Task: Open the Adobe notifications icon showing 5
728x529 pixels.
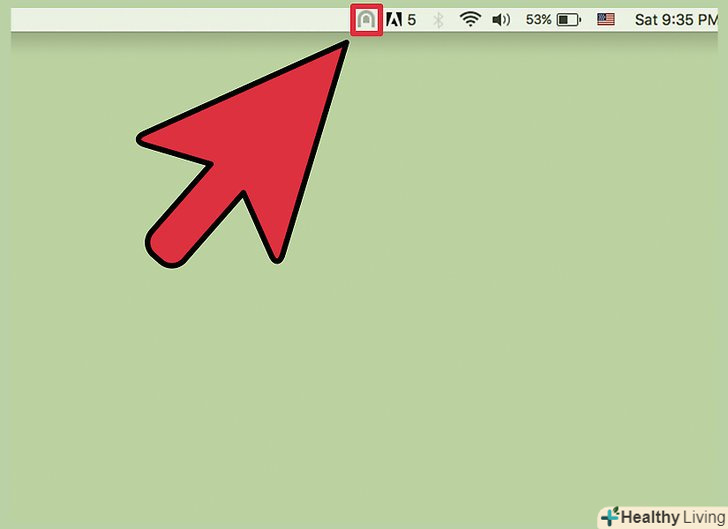Action: [x=401, y=20]
